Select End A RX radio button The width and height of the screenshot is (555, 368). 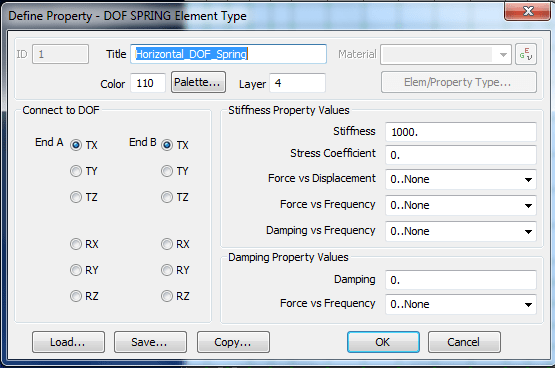(x=76, y=244)
